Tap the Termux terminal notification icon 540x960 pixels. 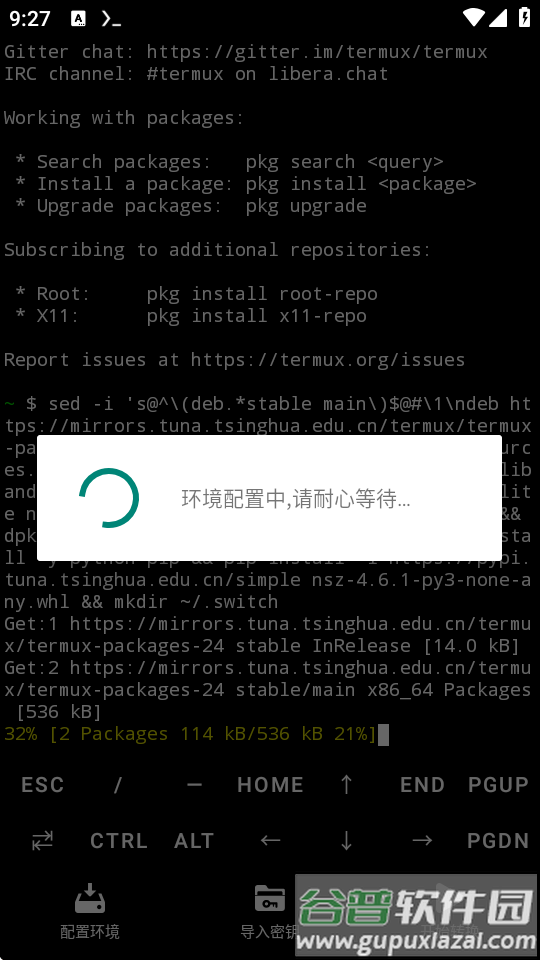point(111,19)
